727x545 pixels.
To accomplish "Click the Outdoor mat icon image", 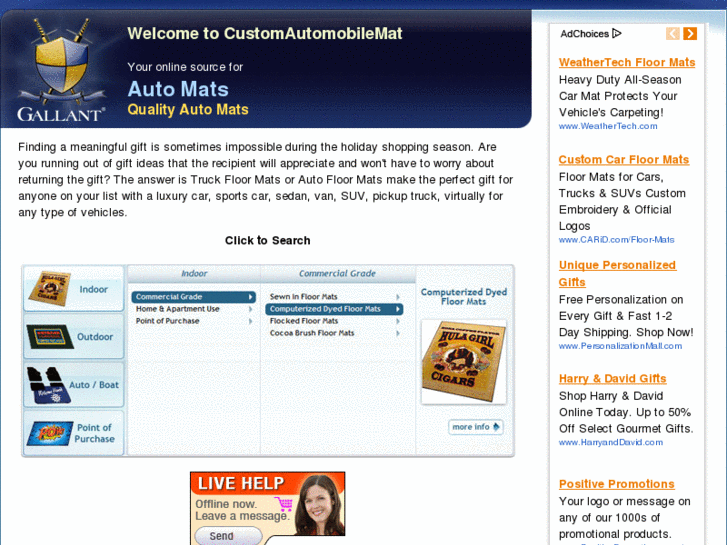I will 50,337.
